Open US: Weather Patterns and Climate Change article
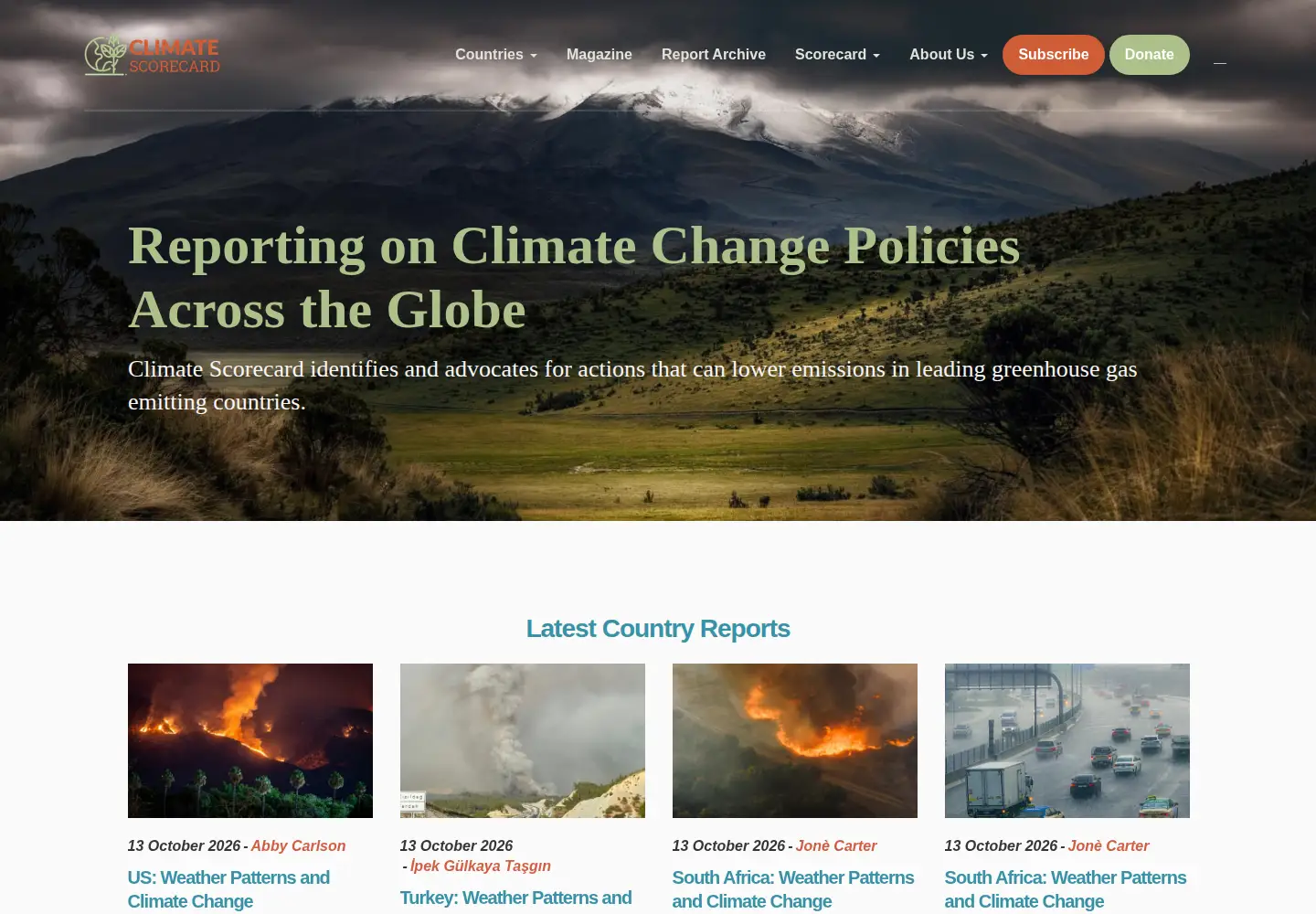 pos(228,889)
